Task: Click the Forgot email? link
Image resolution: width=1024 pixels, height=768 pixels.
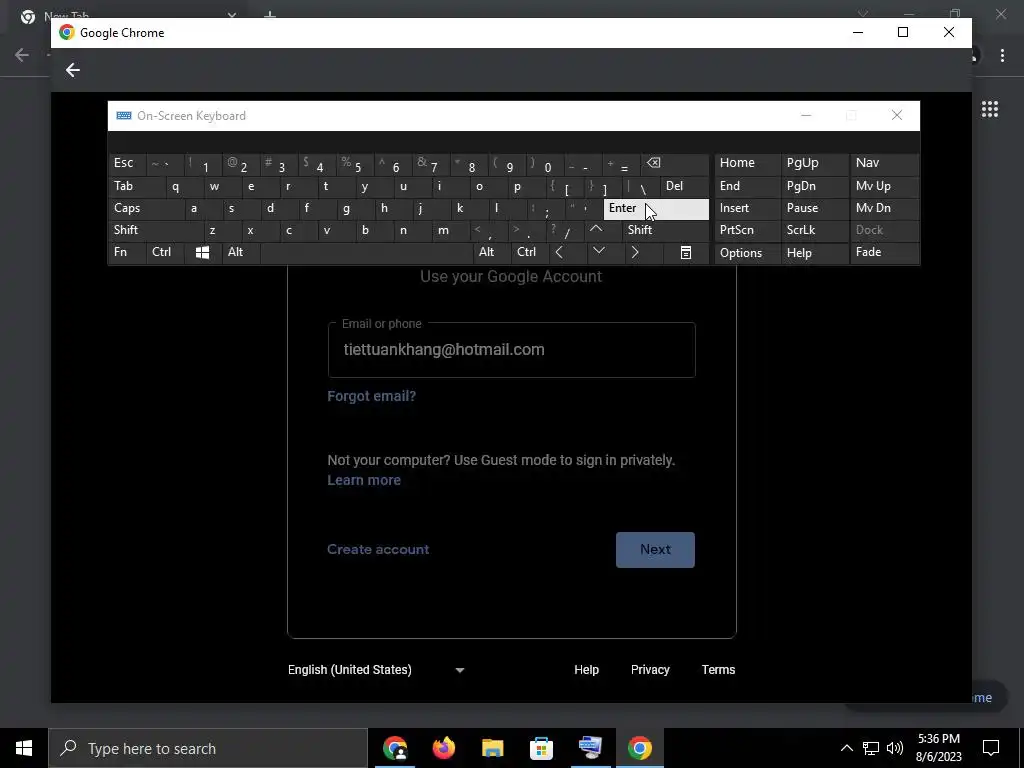Action: point(372,396)
